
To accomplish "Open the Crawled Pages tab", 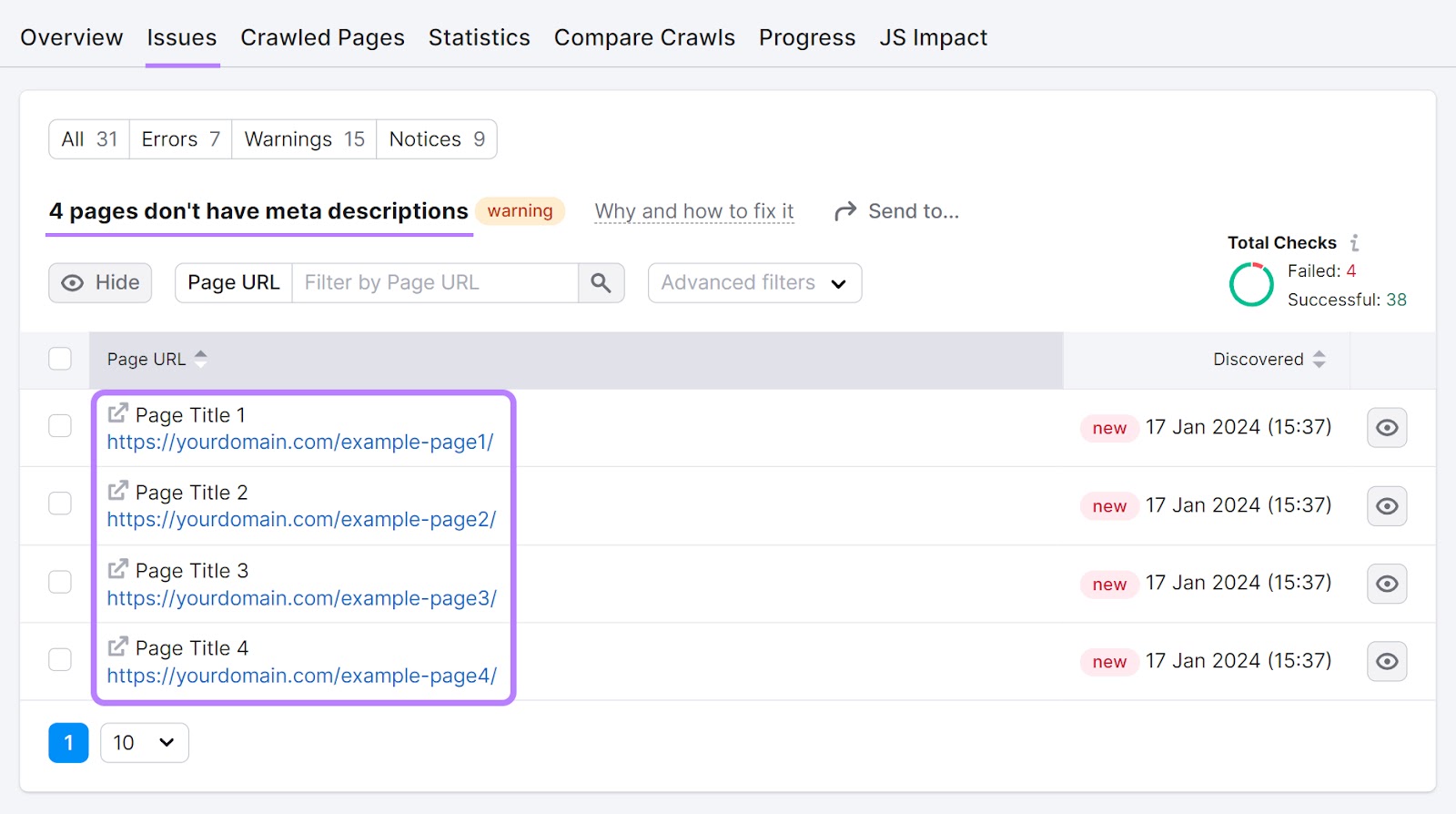I will (322, 37).
